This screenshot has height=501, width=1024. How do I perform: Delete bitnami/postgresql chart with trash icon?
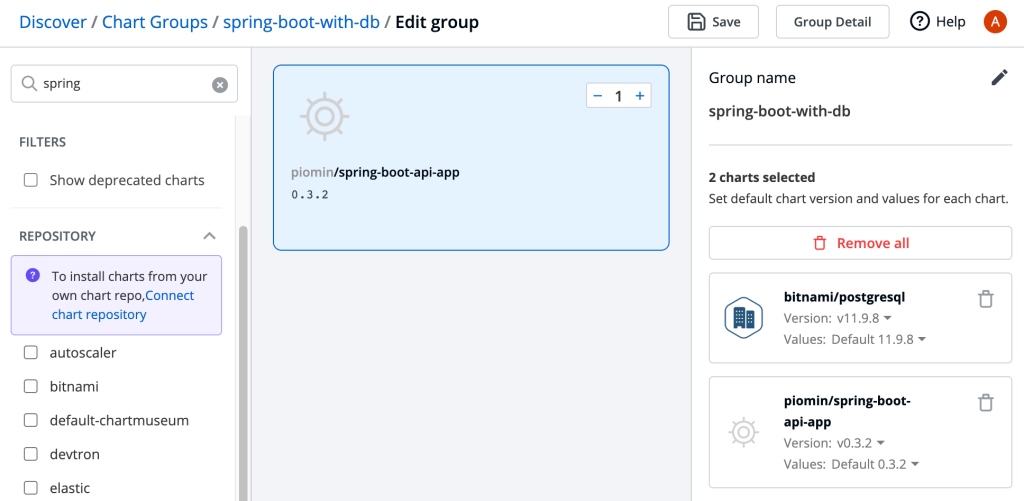985,299
